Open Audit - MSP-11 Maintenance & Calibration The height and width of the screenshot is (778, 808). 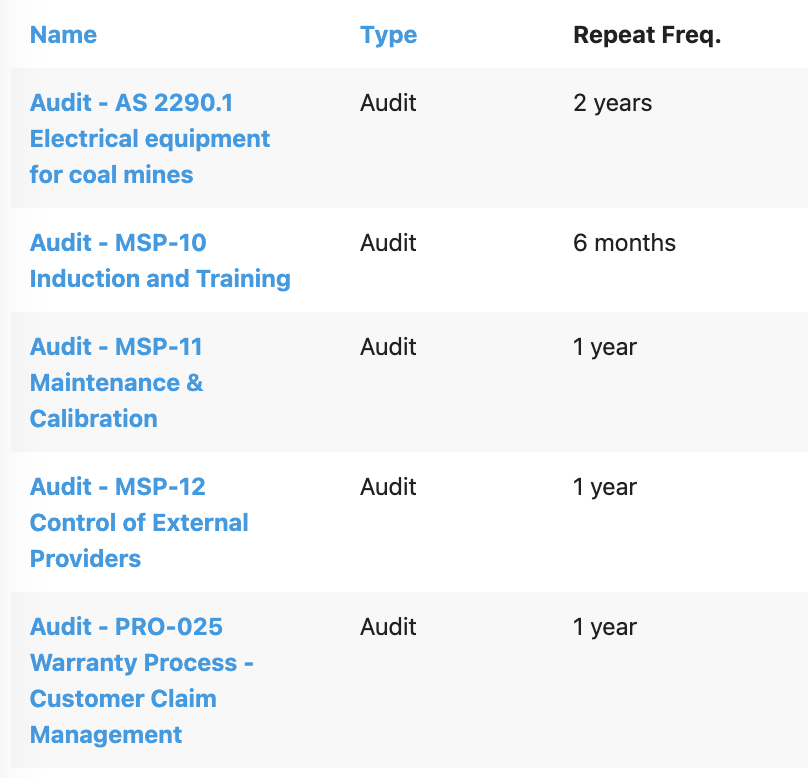tap(116, 383)
